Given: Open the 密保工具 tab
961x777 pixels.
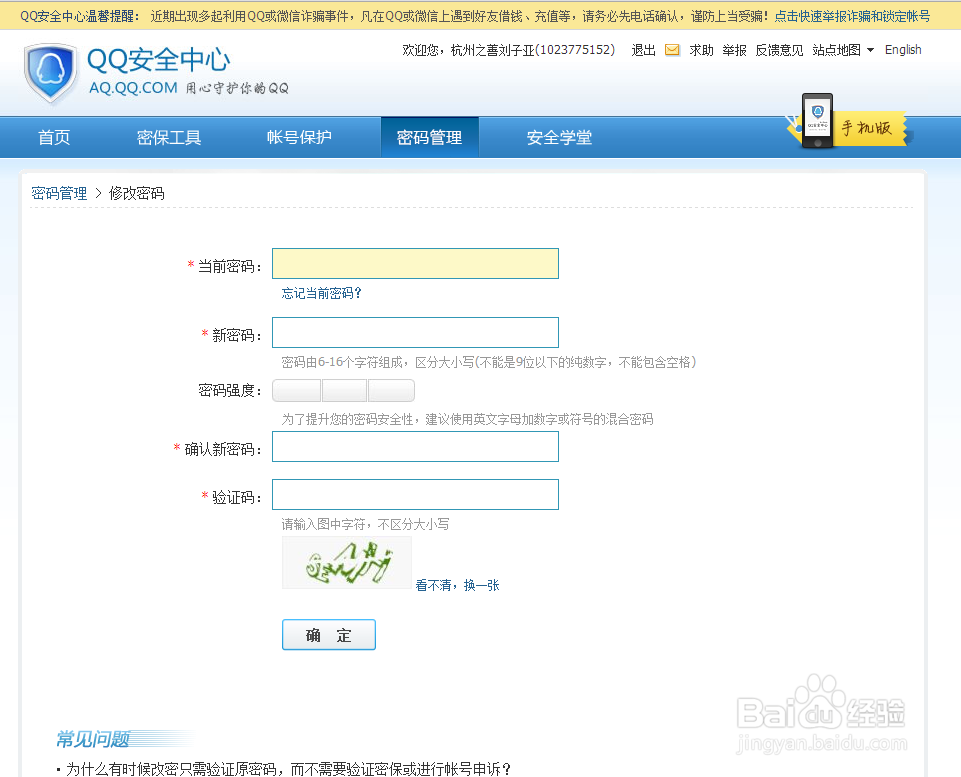Looking at the screenshot, I should [x=169, y=137].
